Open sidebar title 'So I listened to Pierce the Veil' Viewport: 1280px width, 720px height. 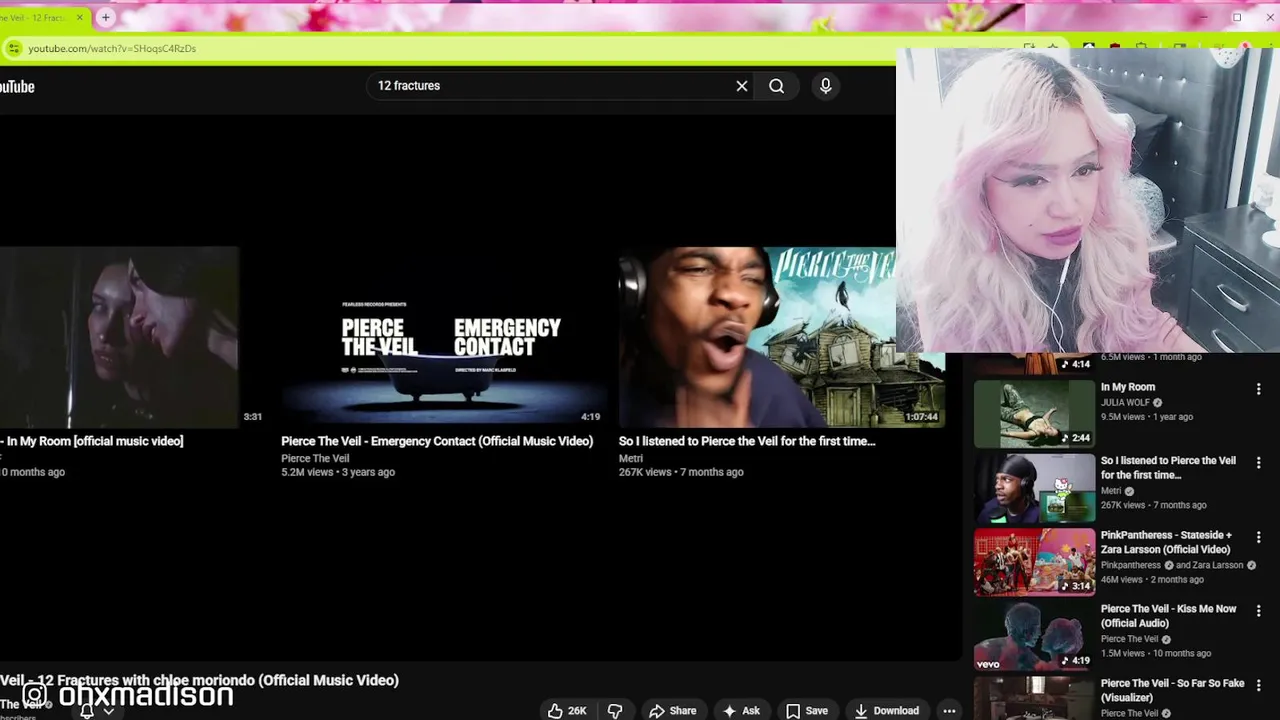1168,468
